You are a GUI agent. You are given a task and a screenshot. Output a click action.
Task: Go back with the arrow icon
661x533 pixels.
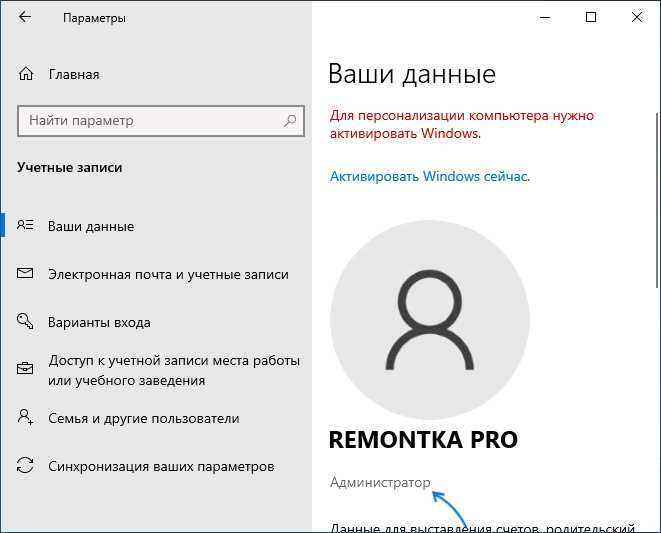click(x=25, y=17)
